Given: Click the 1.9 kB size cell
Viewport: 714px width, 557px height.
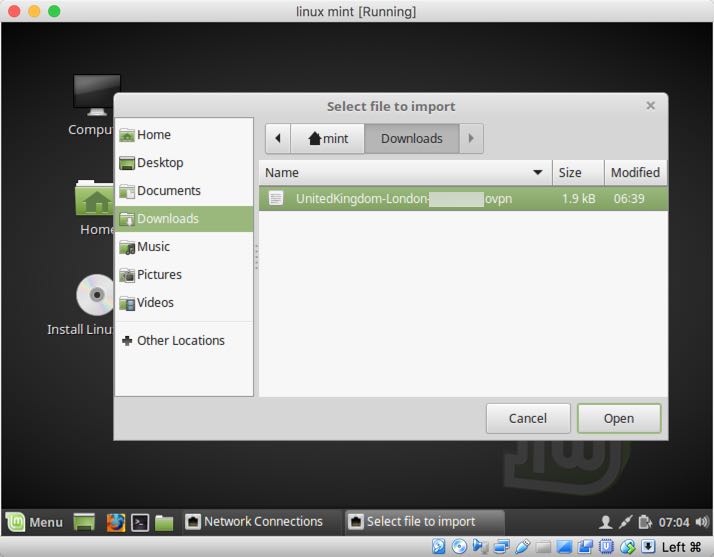Looking at the screenshot, I should pyautogui.click(x=578, y=199).
